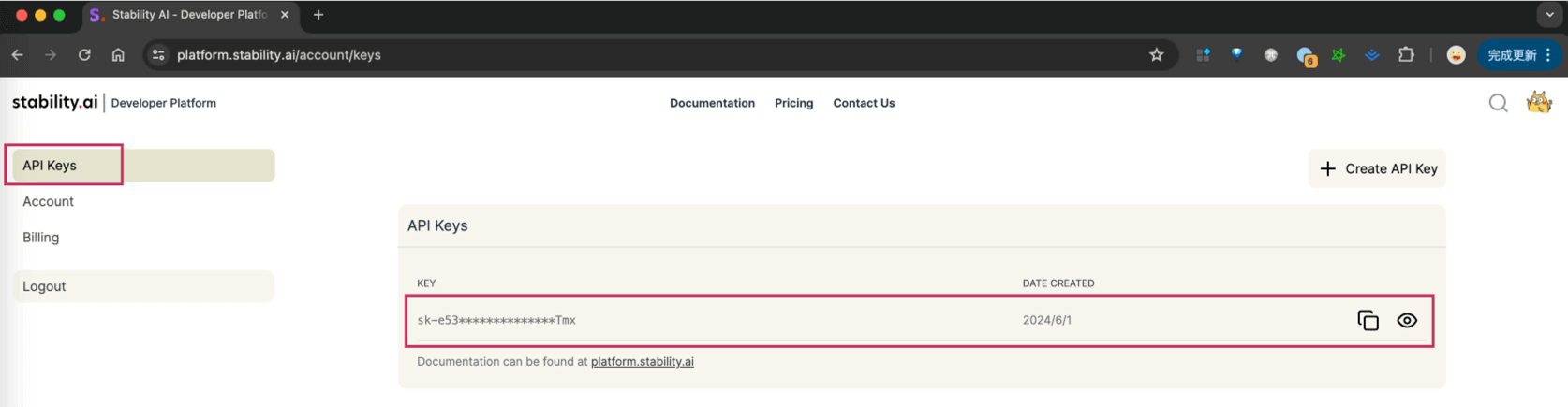Expand the tab search dropdown arrow
Screen dimensions: 1568x407
pos(1551,15)
